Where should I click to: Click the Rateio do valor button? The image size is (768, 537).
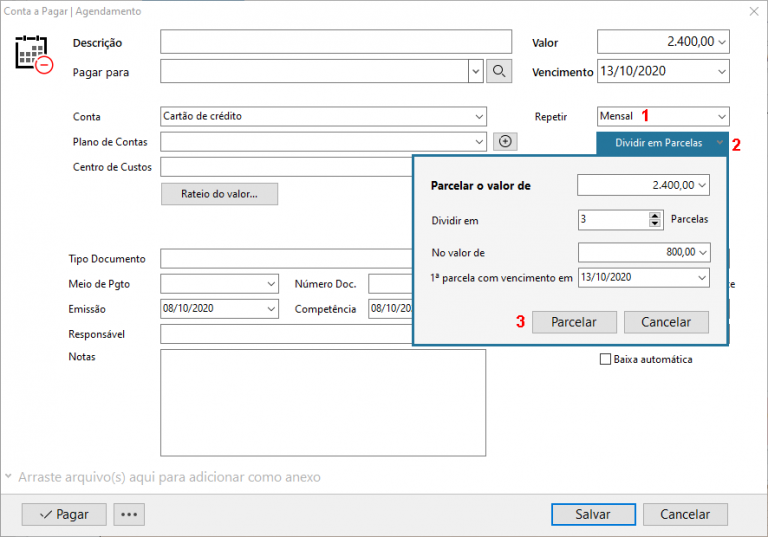[x=219, y=193]
